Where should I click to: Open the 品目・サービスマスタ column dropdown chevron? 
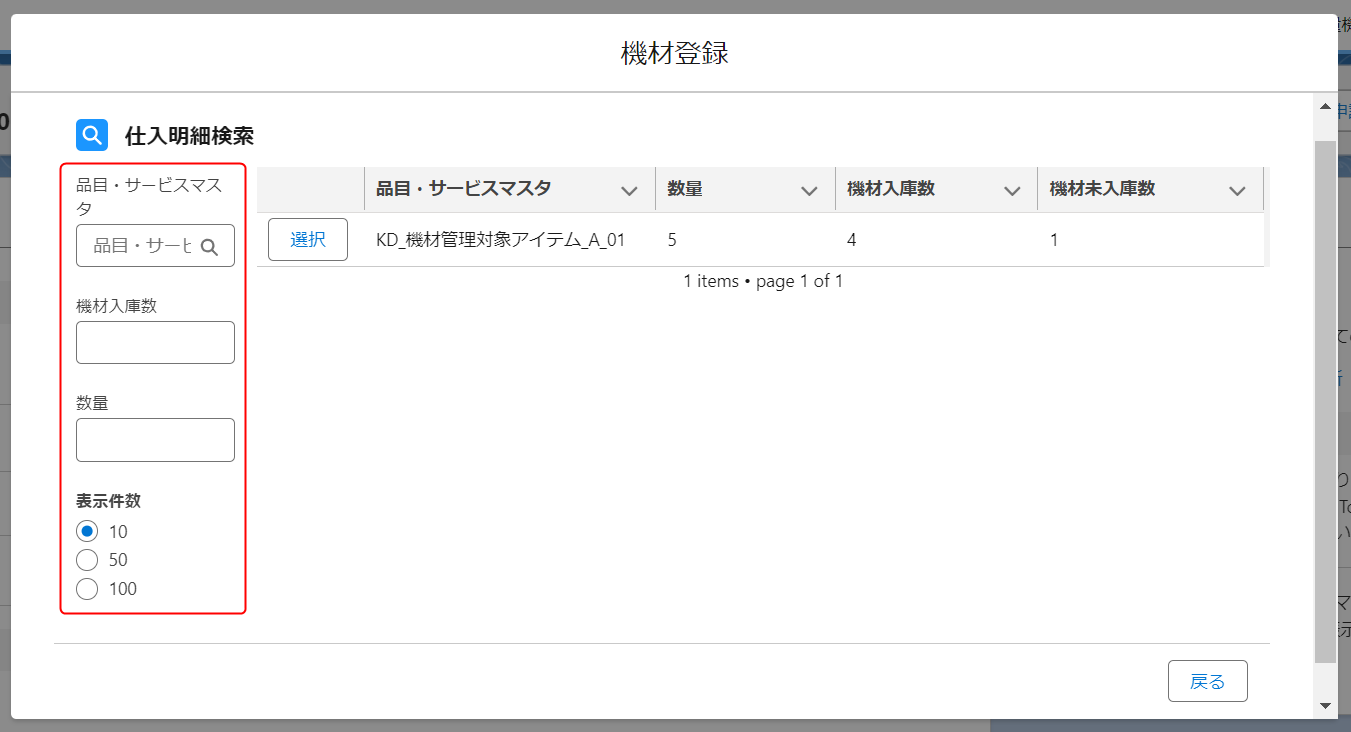coord(629,190)
